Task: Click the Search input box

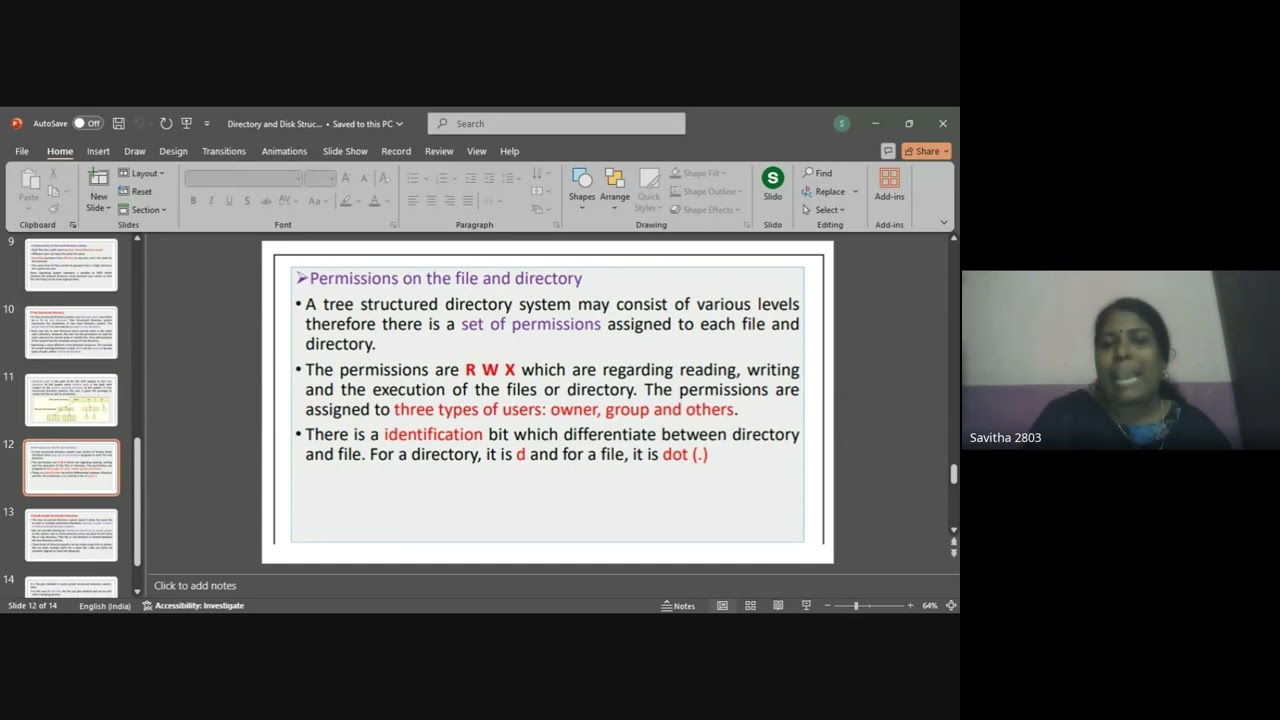Action: click(x=557, y=124)
